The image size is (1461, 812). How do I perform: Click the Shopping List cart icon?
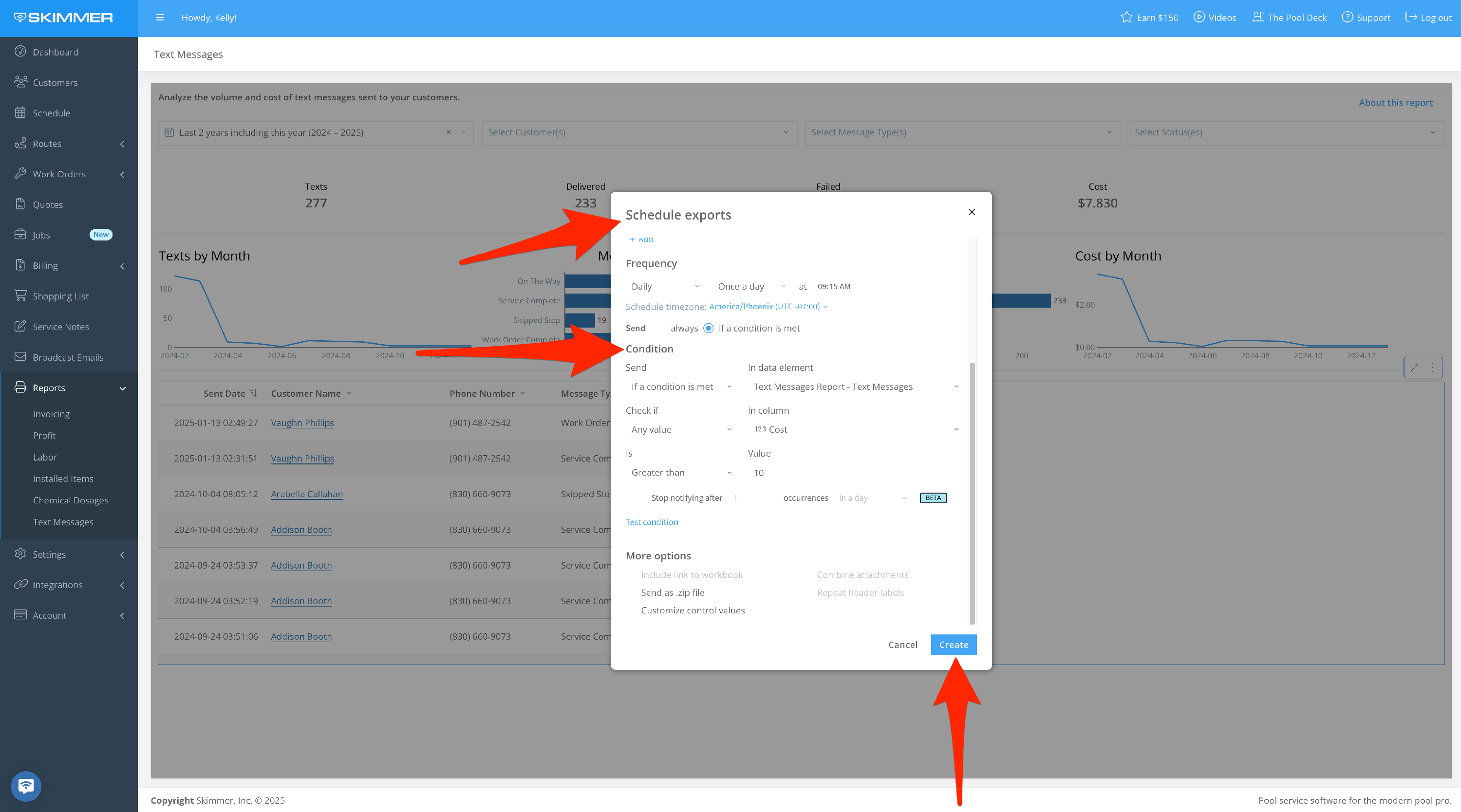(x=20, y=295)
